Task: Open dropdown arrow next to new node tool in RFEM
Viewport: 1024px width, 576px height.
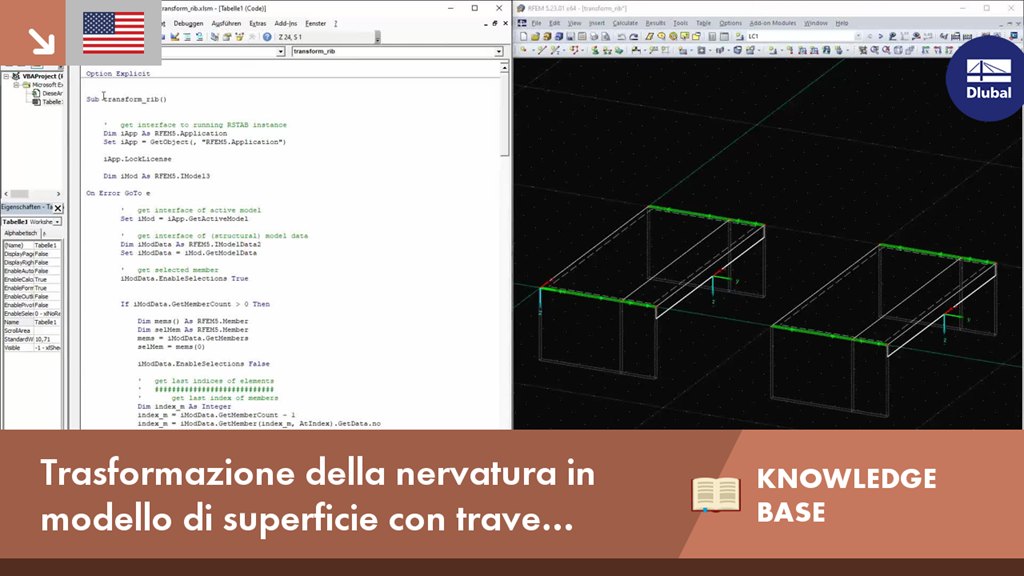Action: (533, 50)
